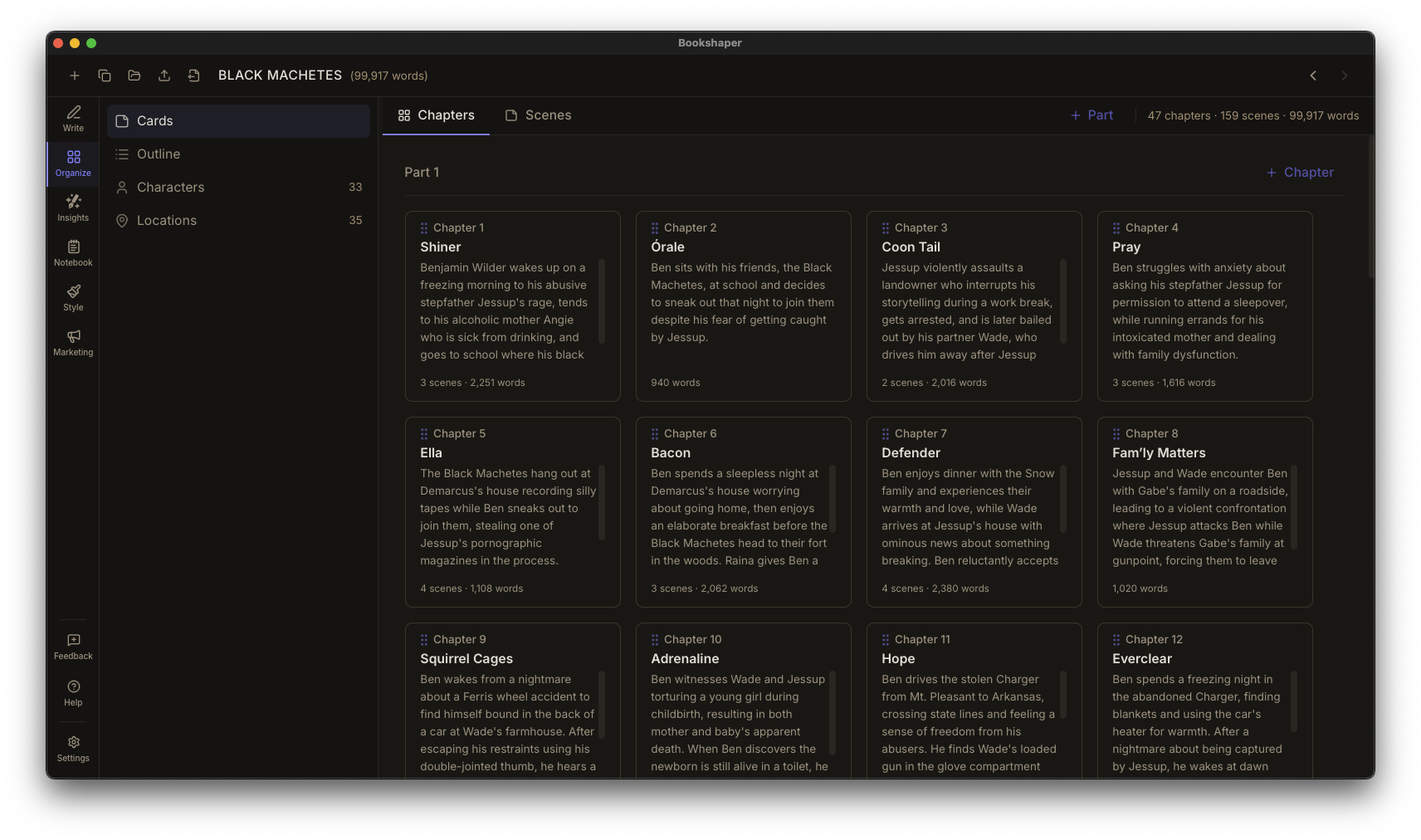Create a new project with the plus icon

(74, 76)
